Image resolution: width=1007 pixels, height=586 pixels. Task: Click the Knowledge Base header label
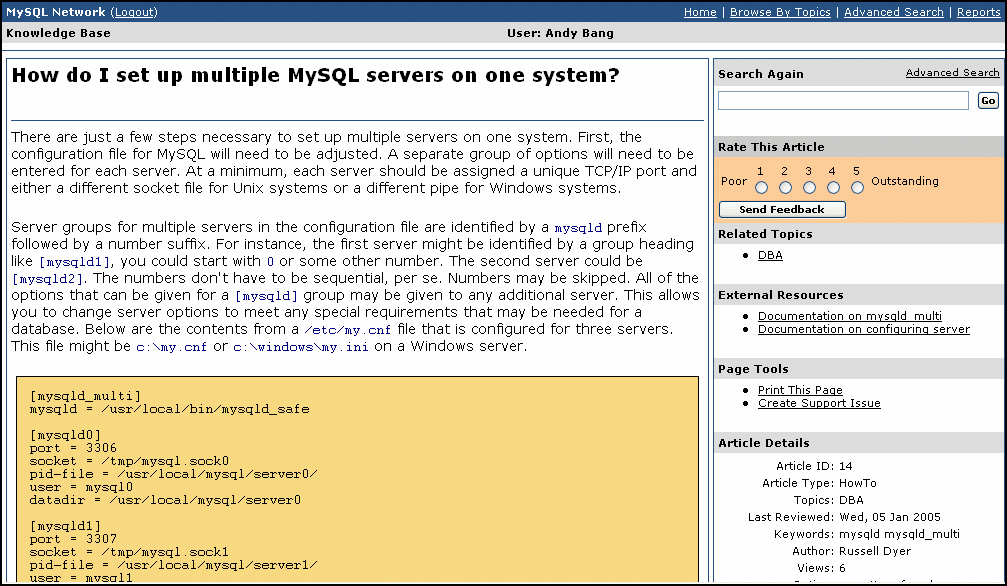(58, 33)
